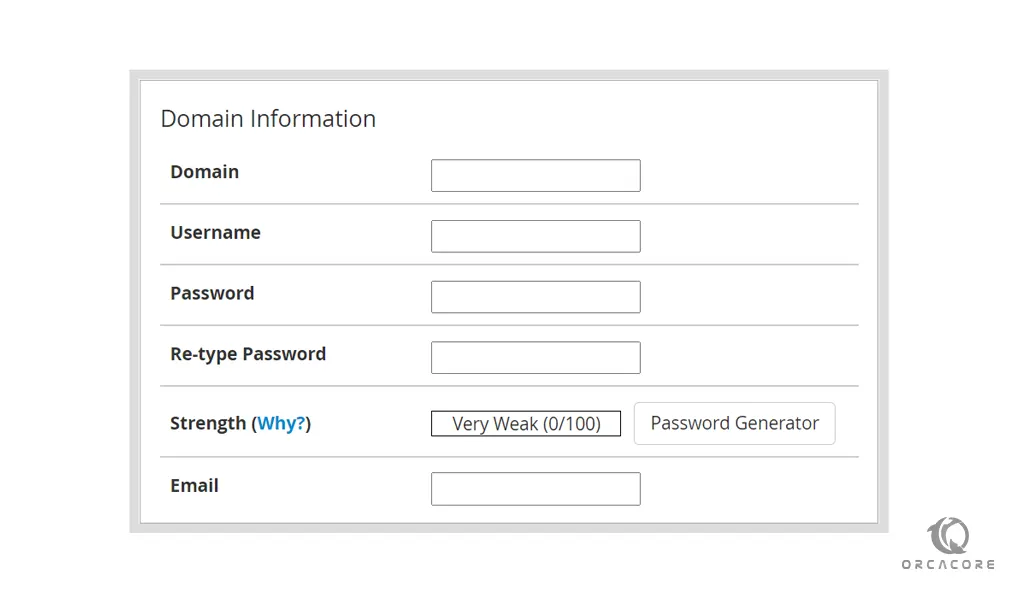This screenshot has height=600, width=1024.
Task: Click the Password label text
Action: [x=212, y=294]
